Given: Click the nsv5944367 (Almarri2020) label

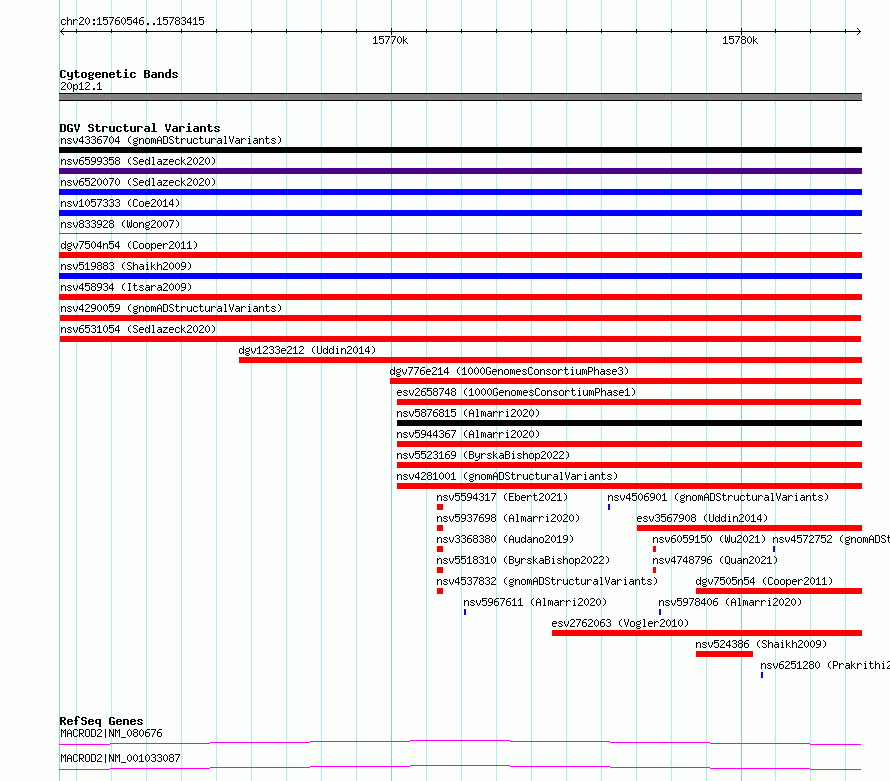Looking at the screenshot, I should pos(468,434).
